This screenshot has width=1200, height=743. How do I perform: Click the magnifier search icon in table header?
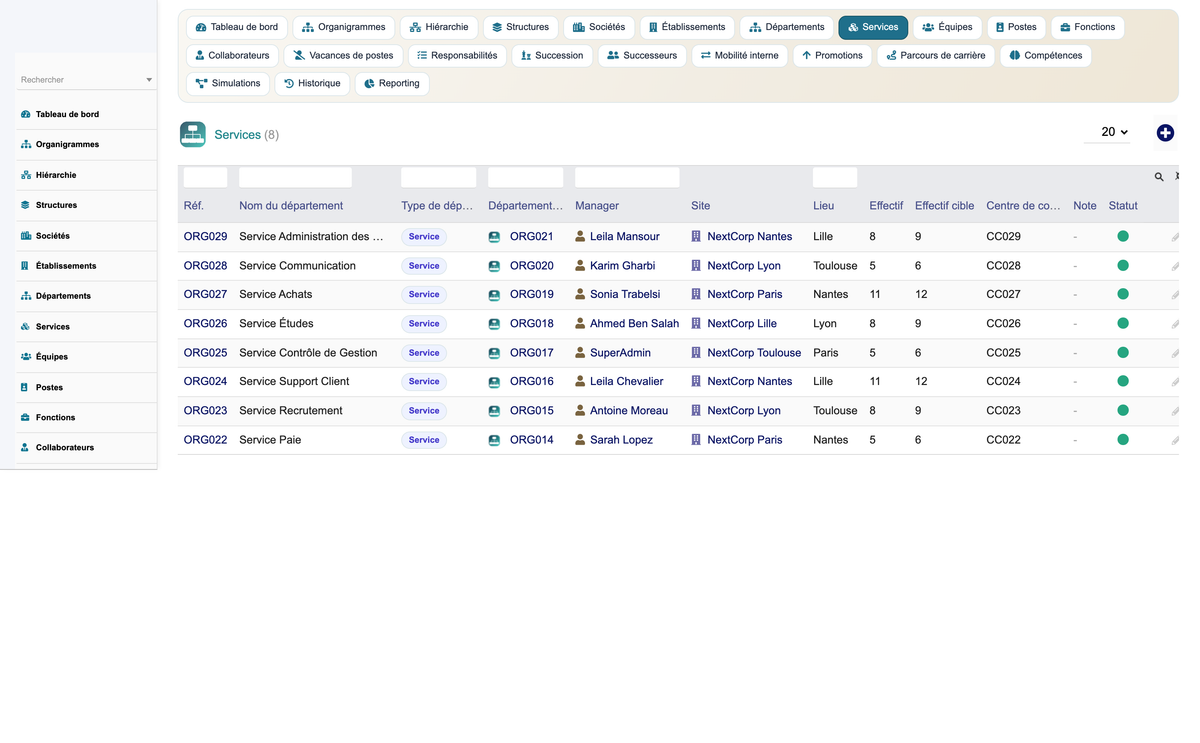(x=1159, y=177)
